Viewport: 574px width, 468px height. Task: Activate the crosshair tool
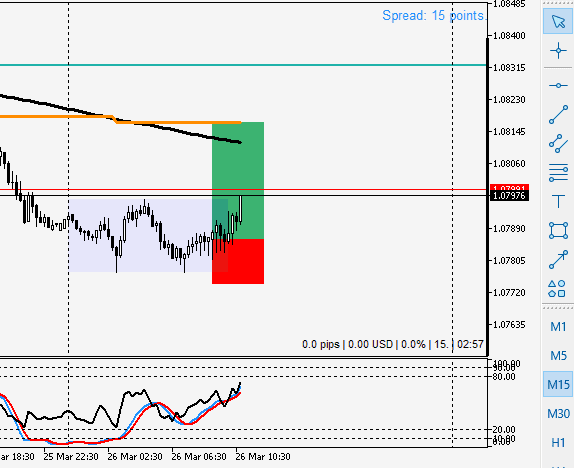(558, 51)
